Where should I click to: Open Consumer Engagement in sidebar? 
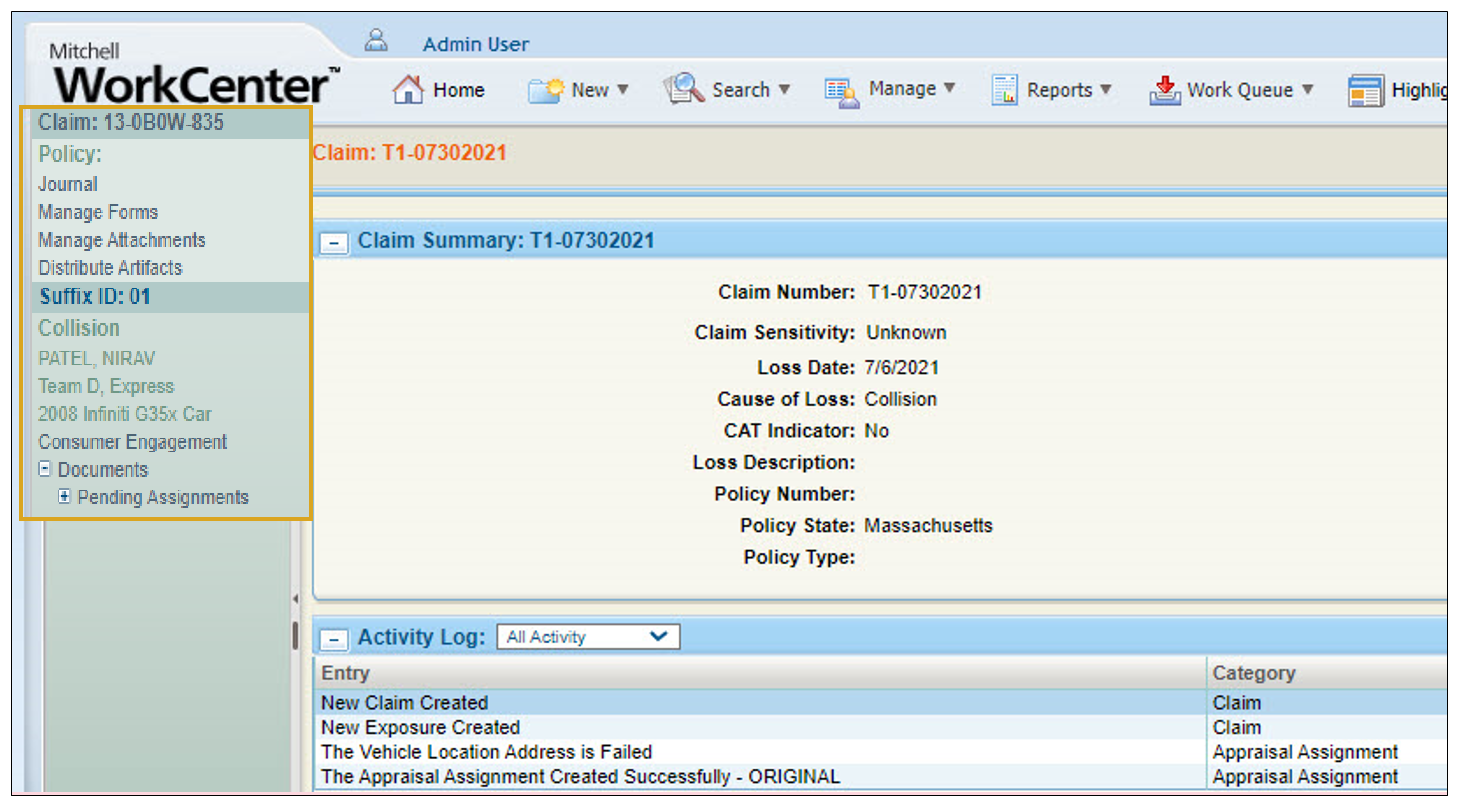(x=133, y=442)
